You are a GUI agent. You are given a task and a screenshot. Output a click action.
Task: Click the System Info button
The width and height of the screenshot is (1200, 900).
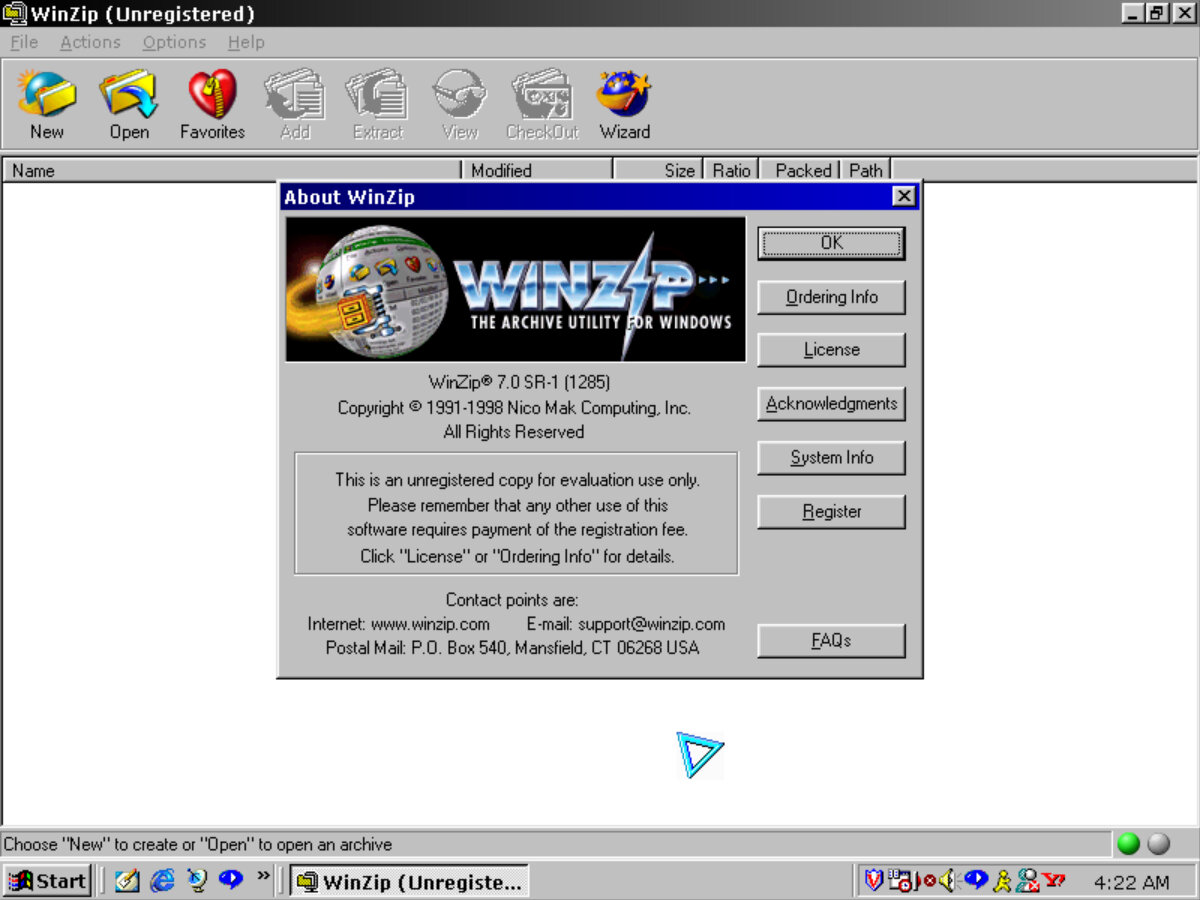831,458
